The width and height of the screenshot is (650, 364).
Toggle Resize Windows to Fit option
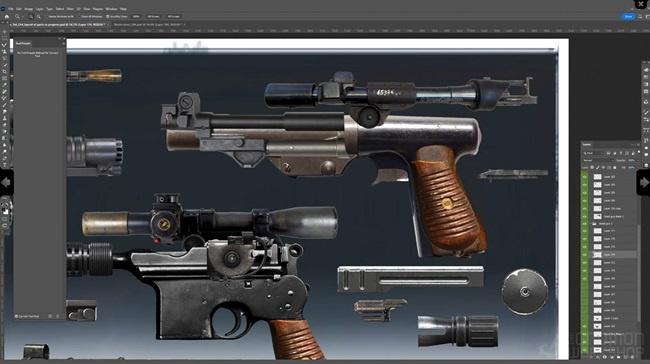point(61,17)
